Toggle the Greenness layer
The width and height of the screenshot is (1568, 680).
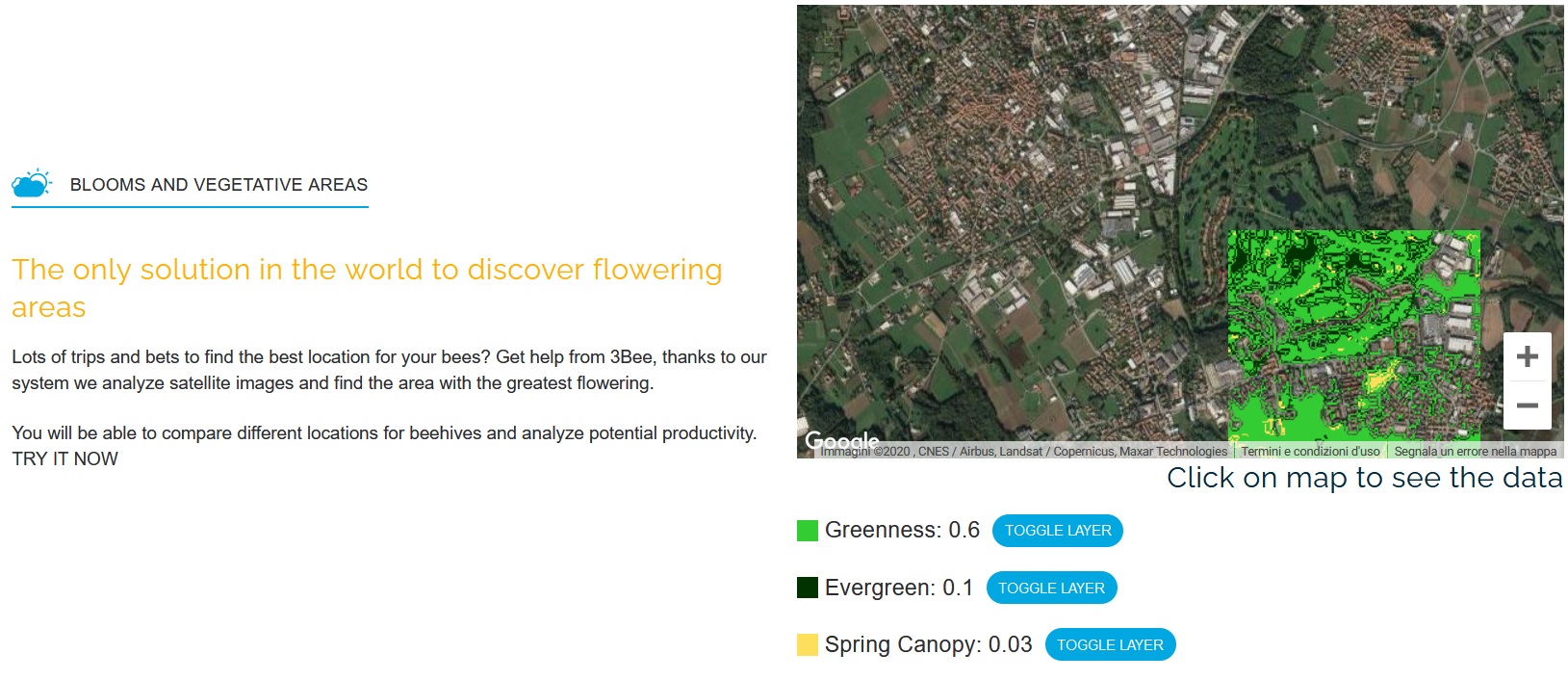pos(1057,531)
